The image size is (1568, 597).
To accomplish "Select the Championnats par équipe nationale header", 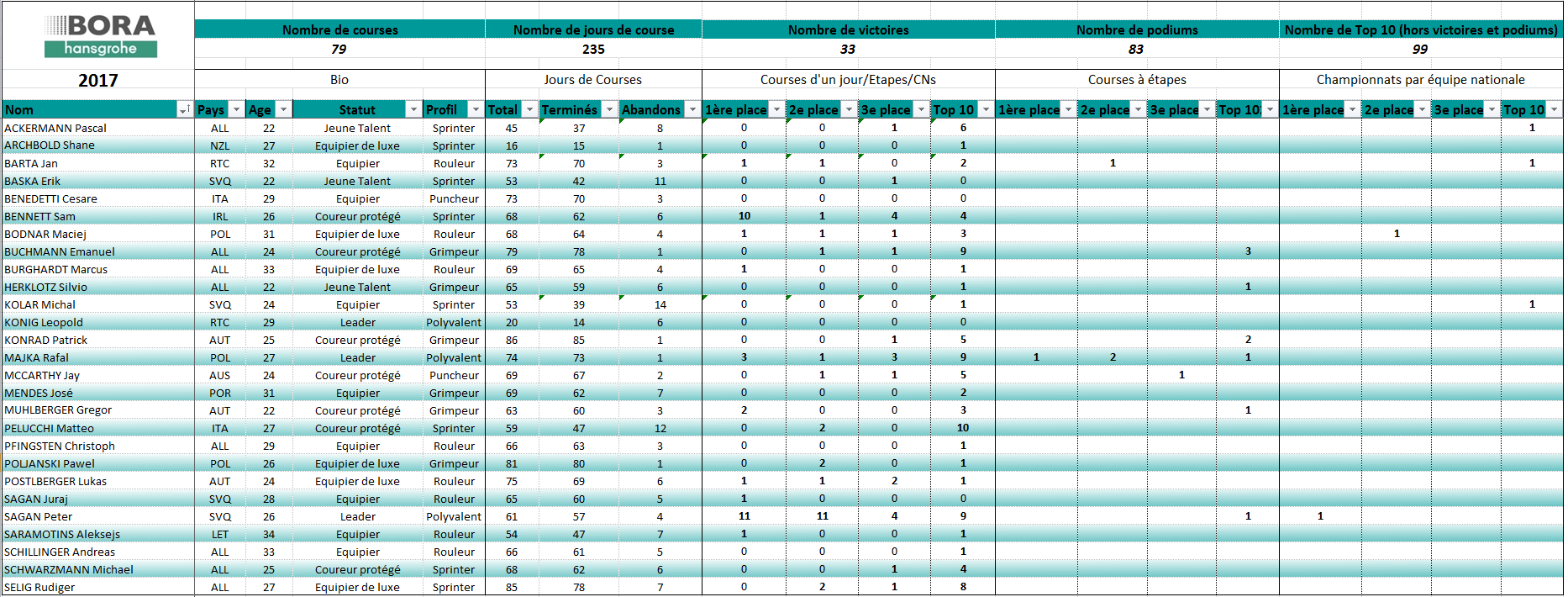I will click(x=1421, y=80).
